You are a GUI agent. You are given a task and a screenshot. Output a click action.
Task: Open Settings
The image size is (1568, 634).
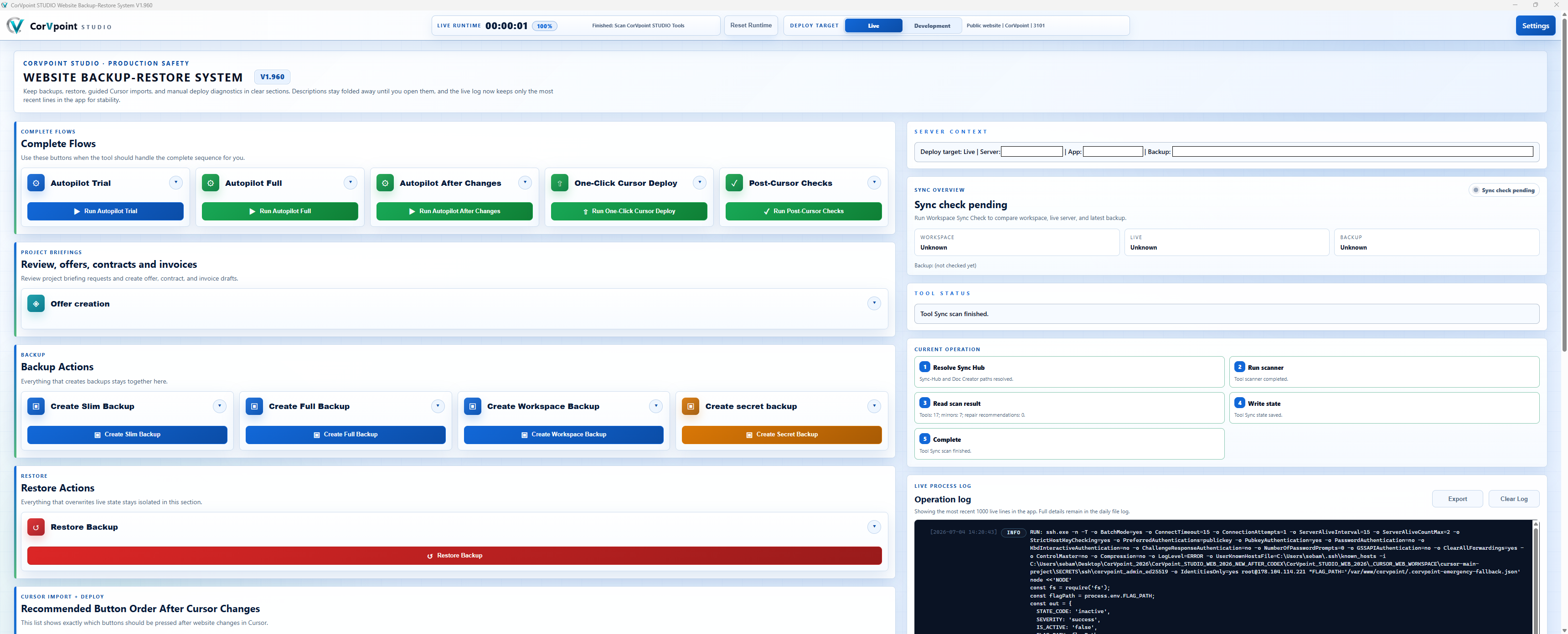[1535, 26]
